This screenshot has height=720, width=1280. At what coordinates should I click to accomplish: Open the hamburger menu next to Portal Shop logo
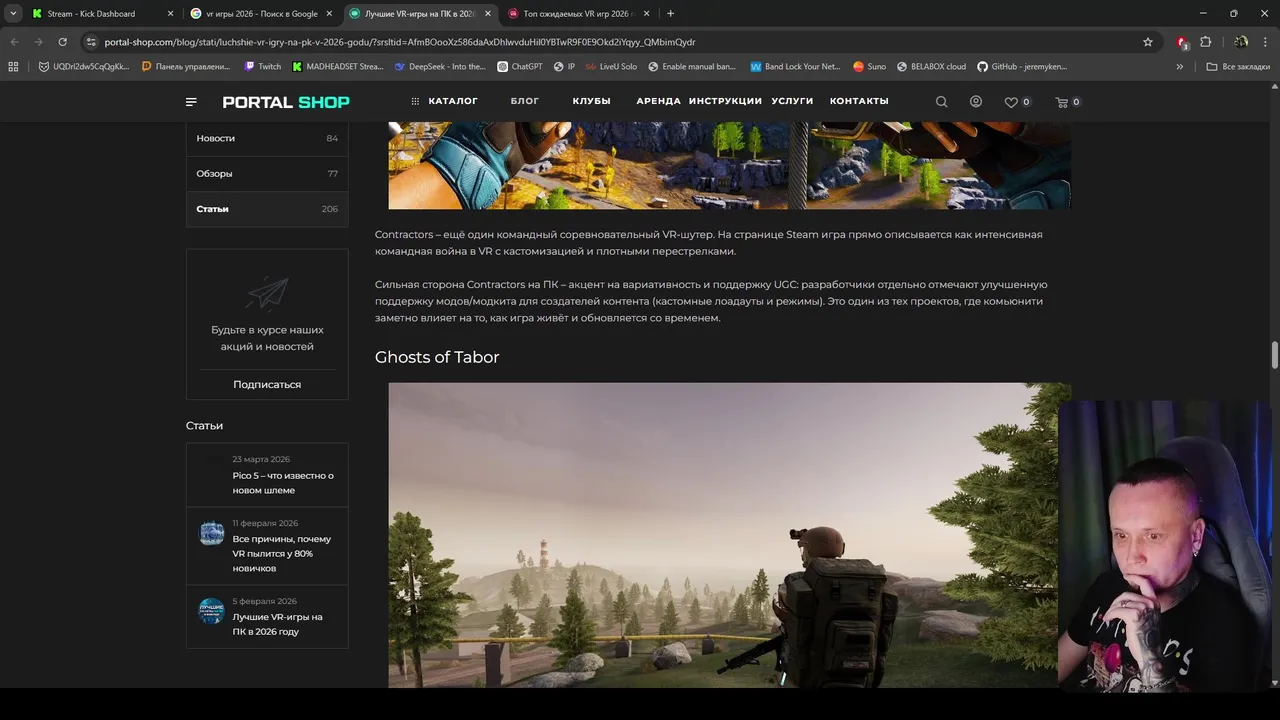point(191,102)
